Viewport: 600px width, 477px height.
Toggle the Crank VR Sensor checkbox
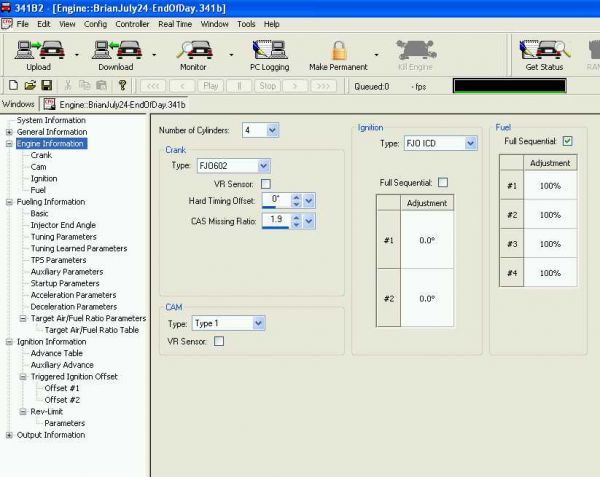click(x=266, y=184)
